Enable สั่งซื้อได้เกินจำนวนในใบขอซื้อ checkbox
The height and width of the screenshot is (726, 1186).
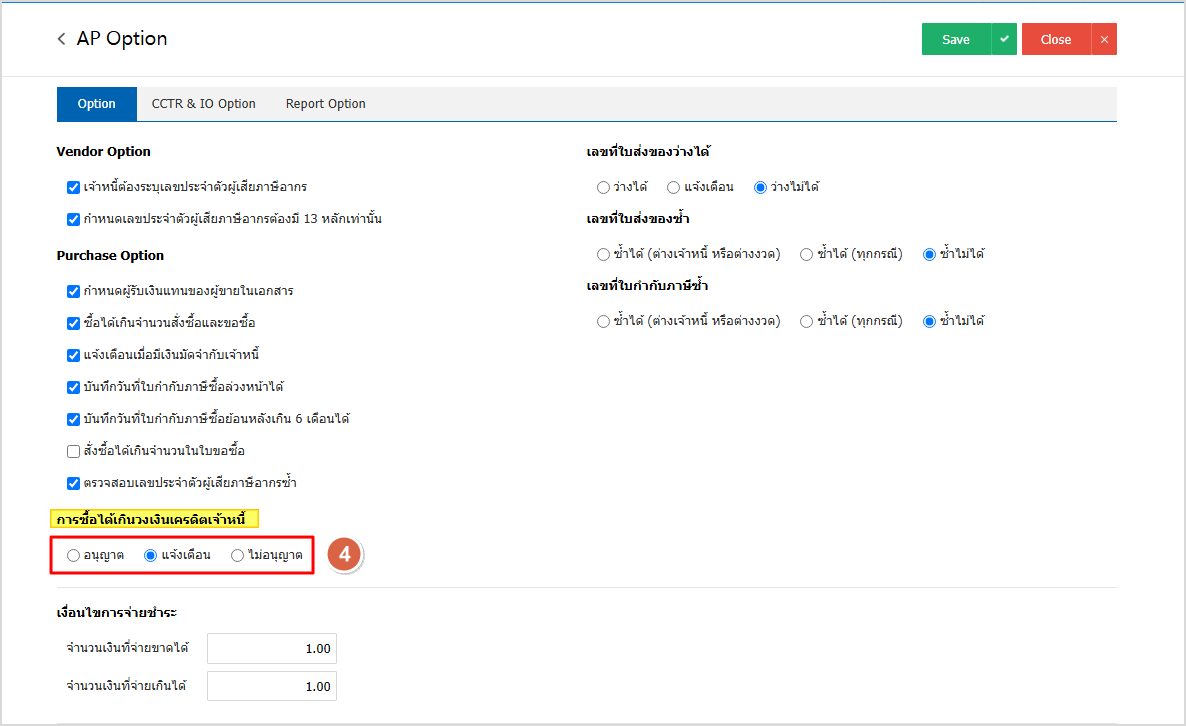click(73, 451)
